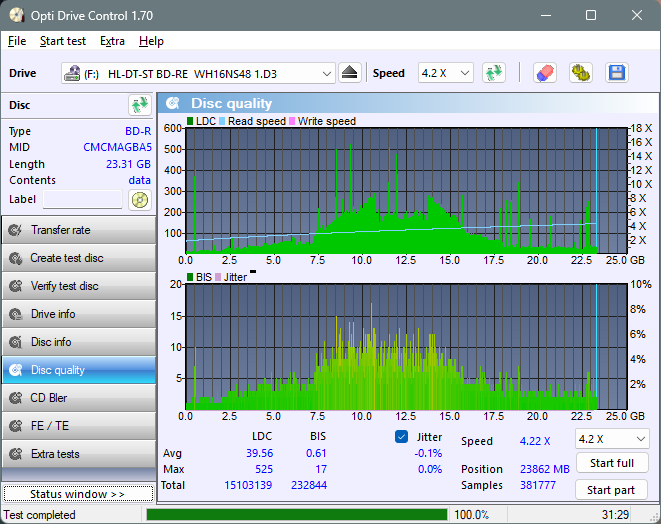Select Transfer rate in the sidebar
The height and width of the screenshot is (524, 661).
79,230
